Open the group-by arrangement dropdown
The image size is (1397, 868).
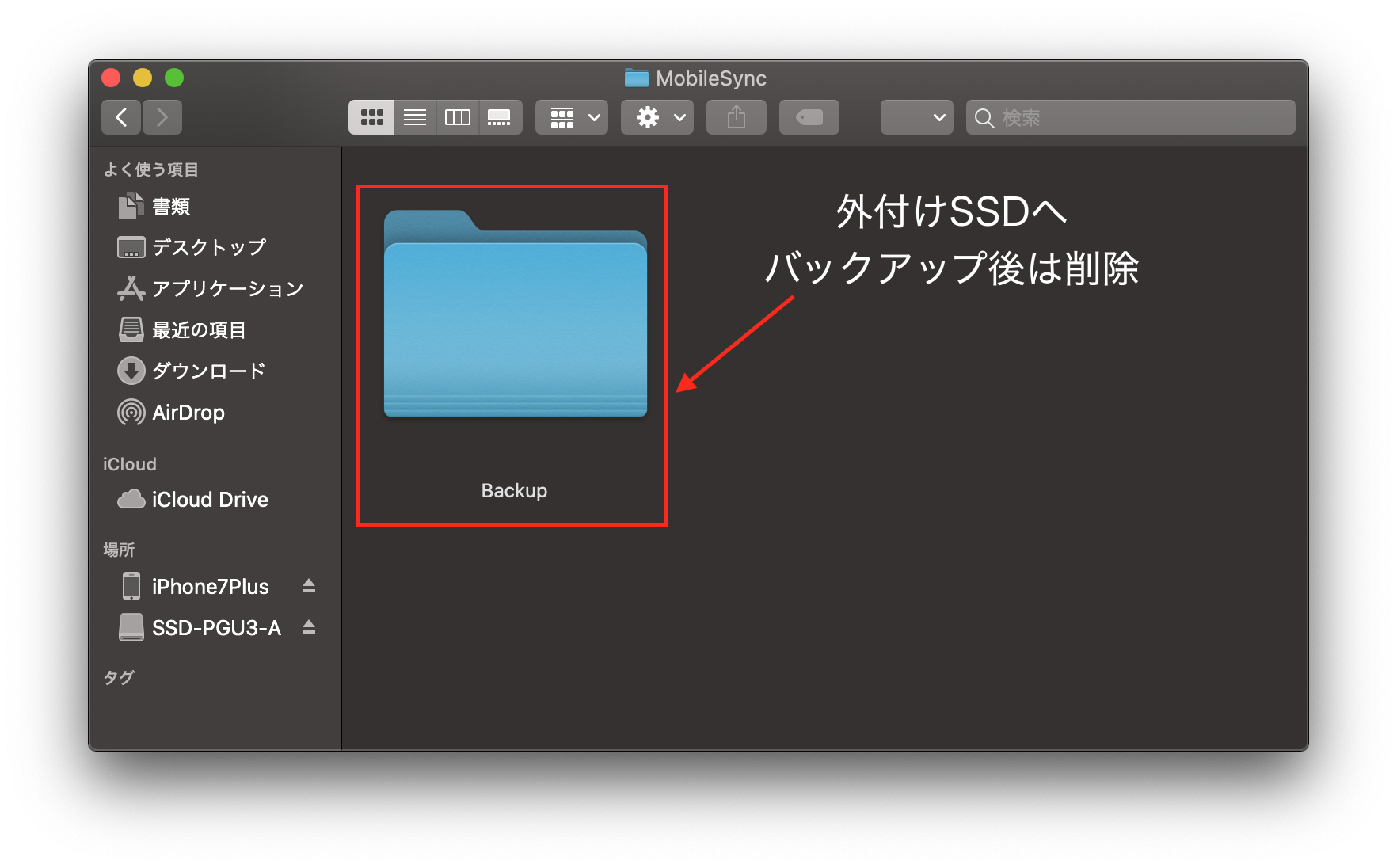572,117
